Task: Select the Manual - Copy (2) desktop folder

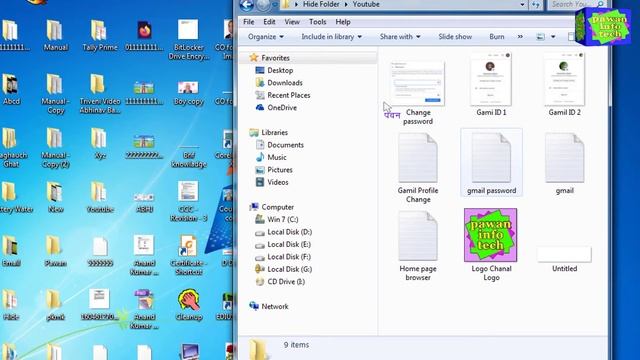Action: pyautogui.click(x=55, y=148)
